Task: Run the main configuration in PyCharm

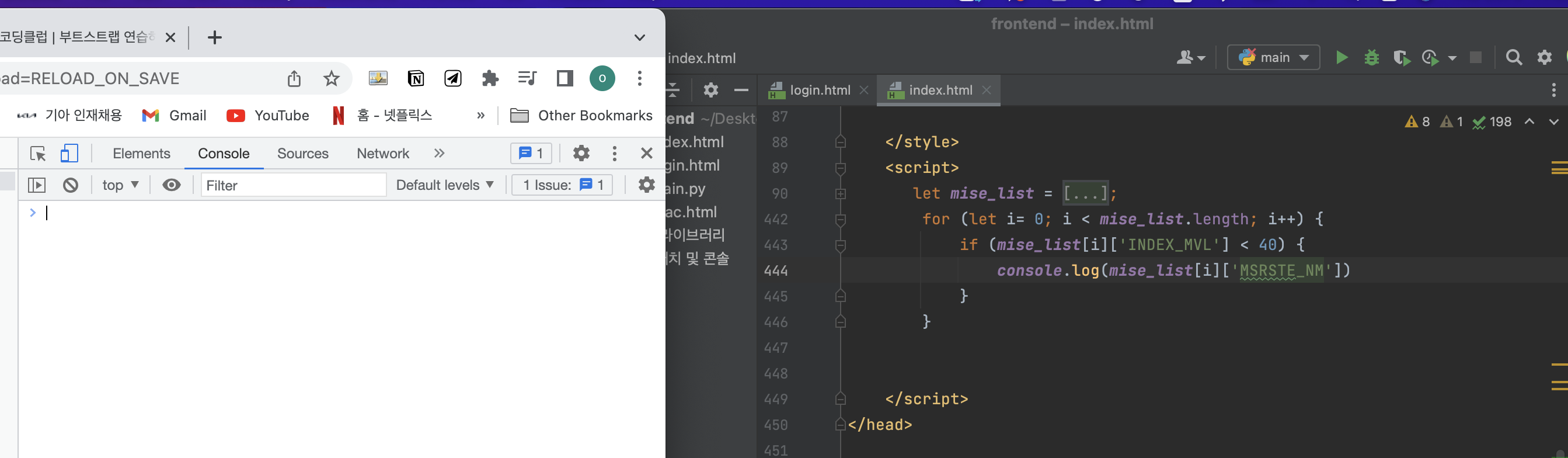Action: [x=1341, y=58]
